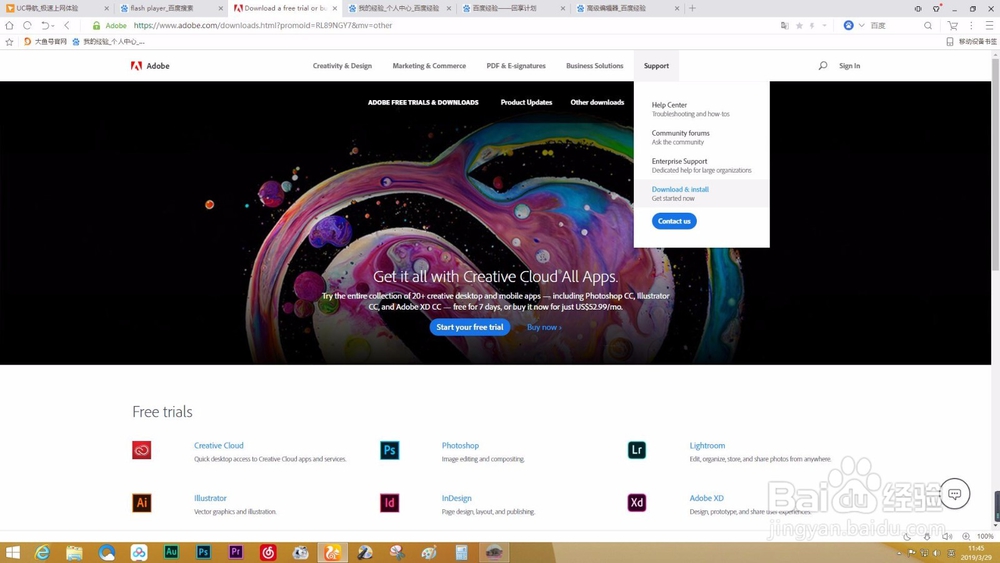
Task: Switch to the UC导航 browser tab
Action: [56, 8]
